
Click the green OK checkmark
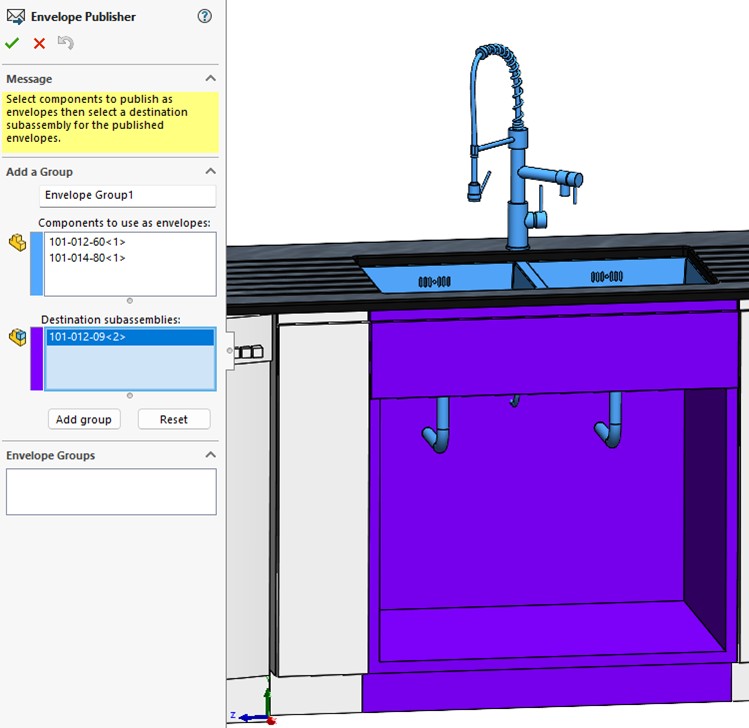click(12, 43)
